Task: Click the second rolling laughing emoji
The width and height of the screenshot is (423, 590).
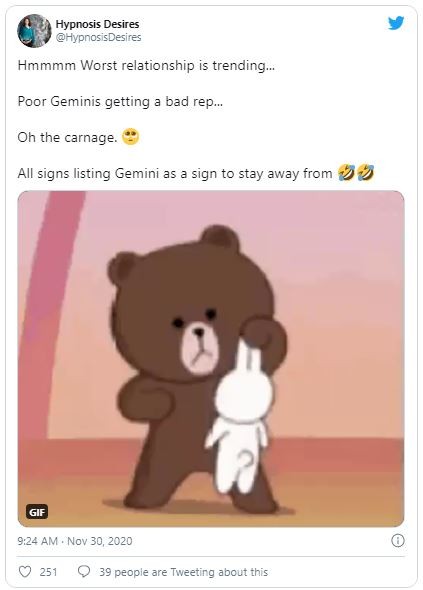Action: click(365, 173)
